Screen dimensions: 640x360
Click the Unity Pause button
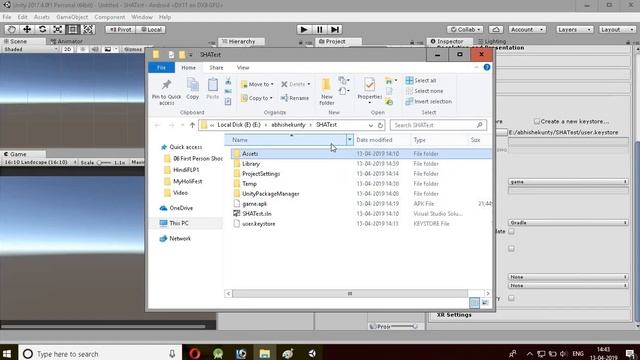pos(319,29)
